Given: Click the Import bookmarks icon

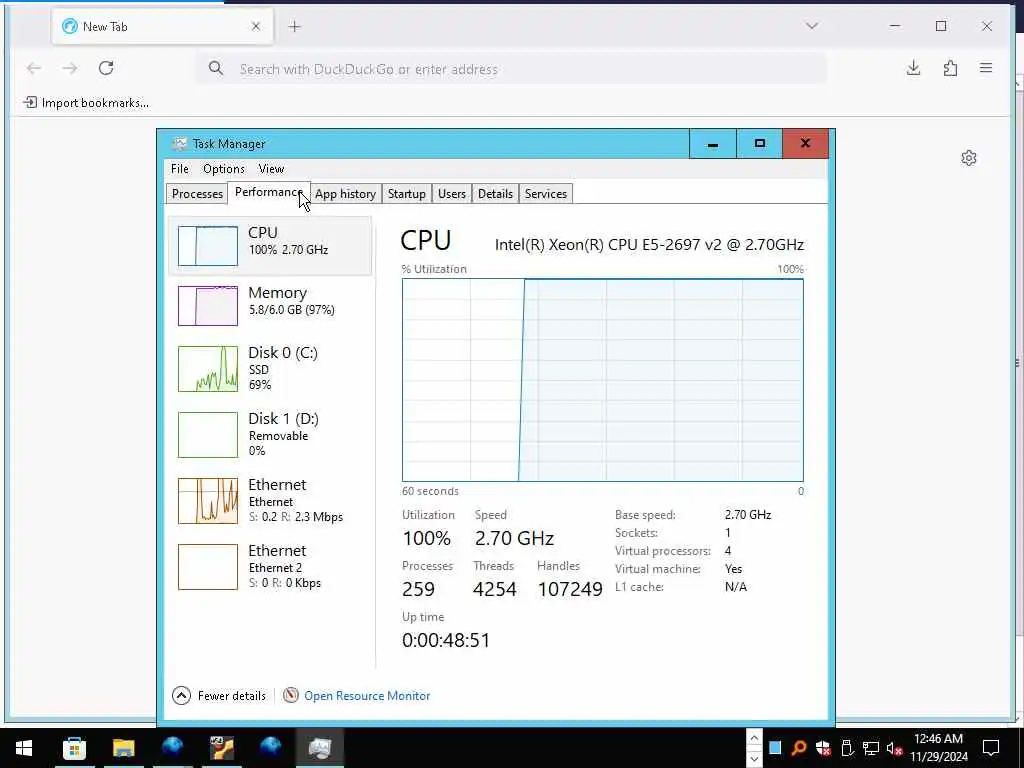Looking at the screenshot, I should (30, 103).
